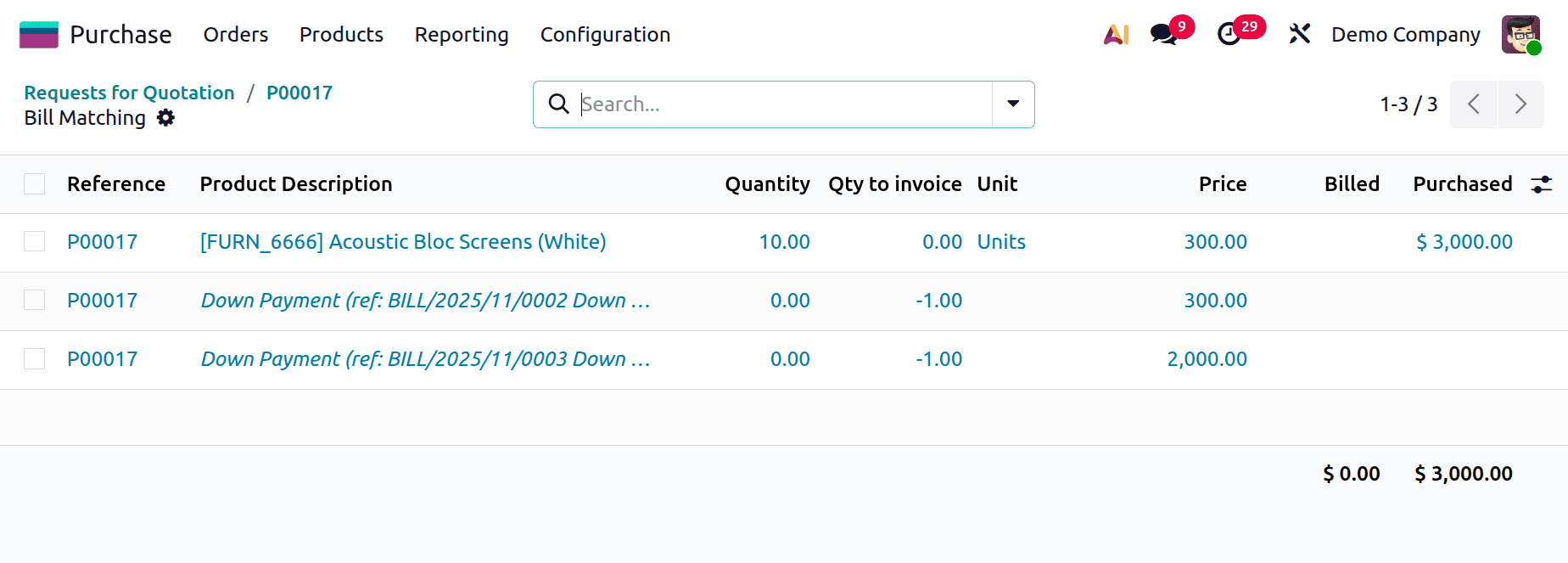Sort by the Billed column header
Screen dimensions: 1568x563
point(1352,184)
